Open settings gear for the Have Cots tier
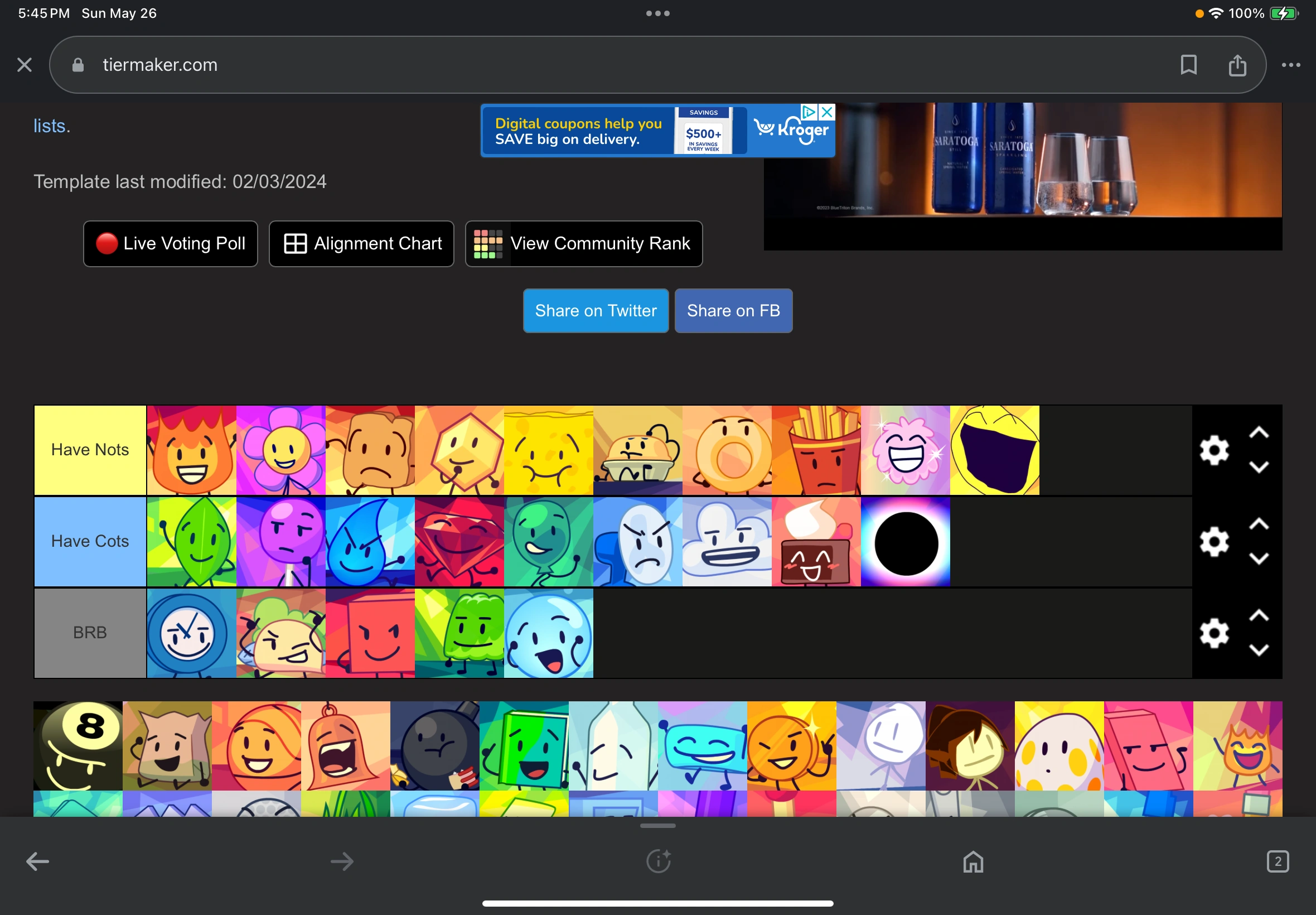 coord(1215,541)
